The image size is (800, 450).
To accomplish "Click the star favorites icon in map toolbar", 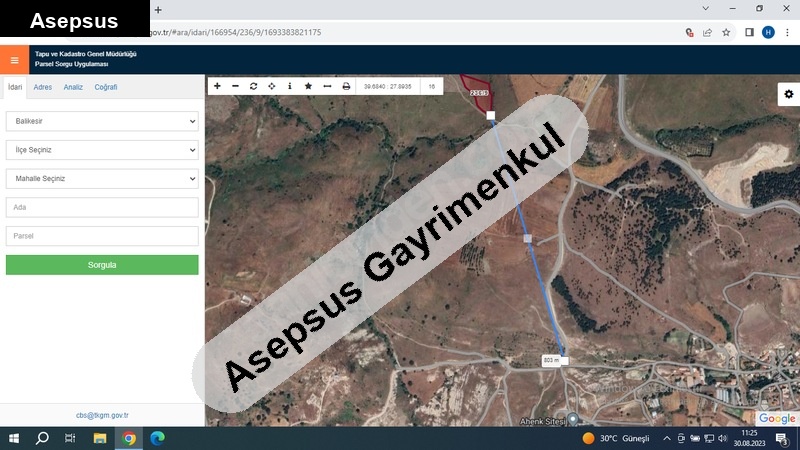I will pos(308,87).
